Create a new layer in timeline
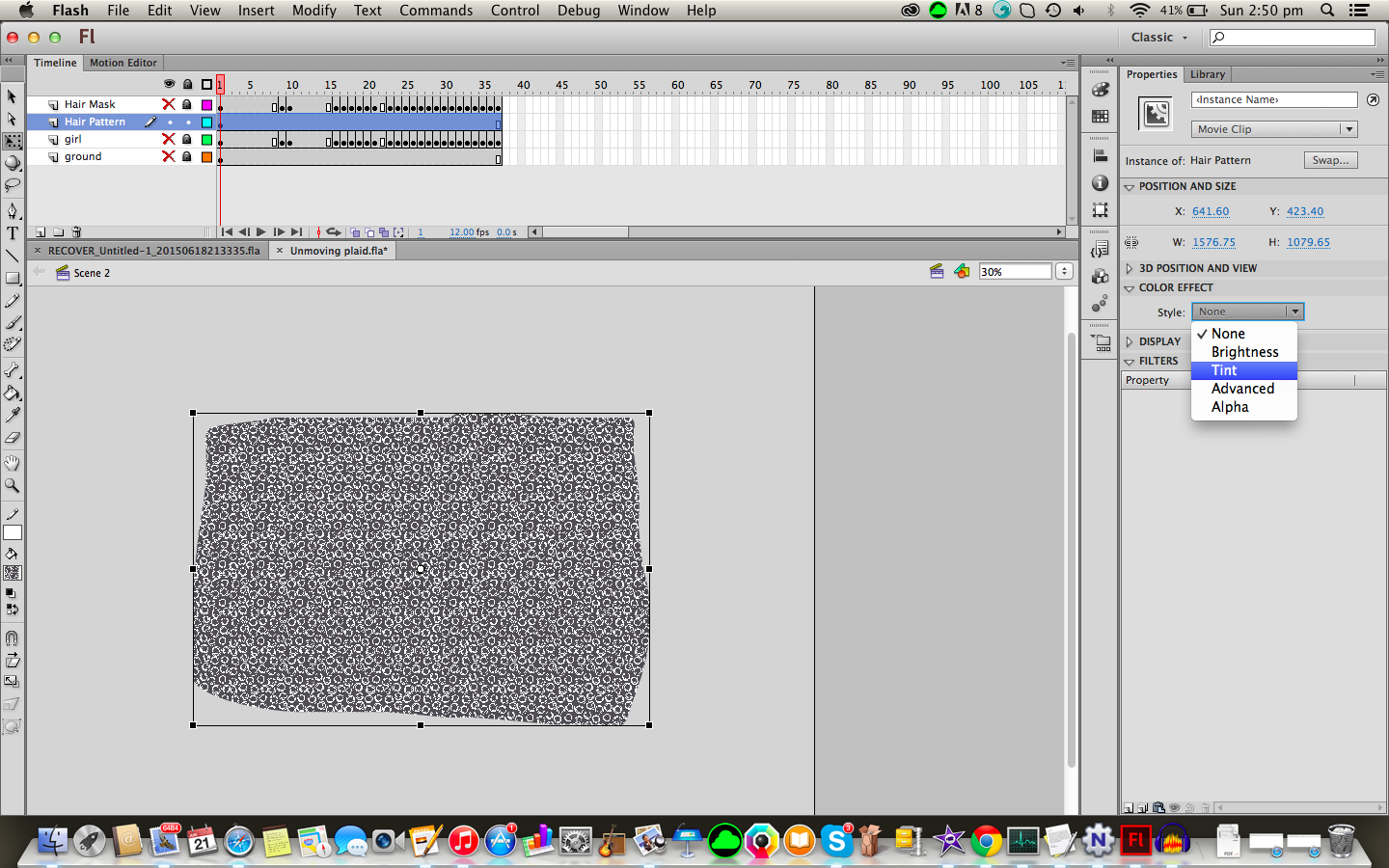1389x868 pixels. pos(41,232)
